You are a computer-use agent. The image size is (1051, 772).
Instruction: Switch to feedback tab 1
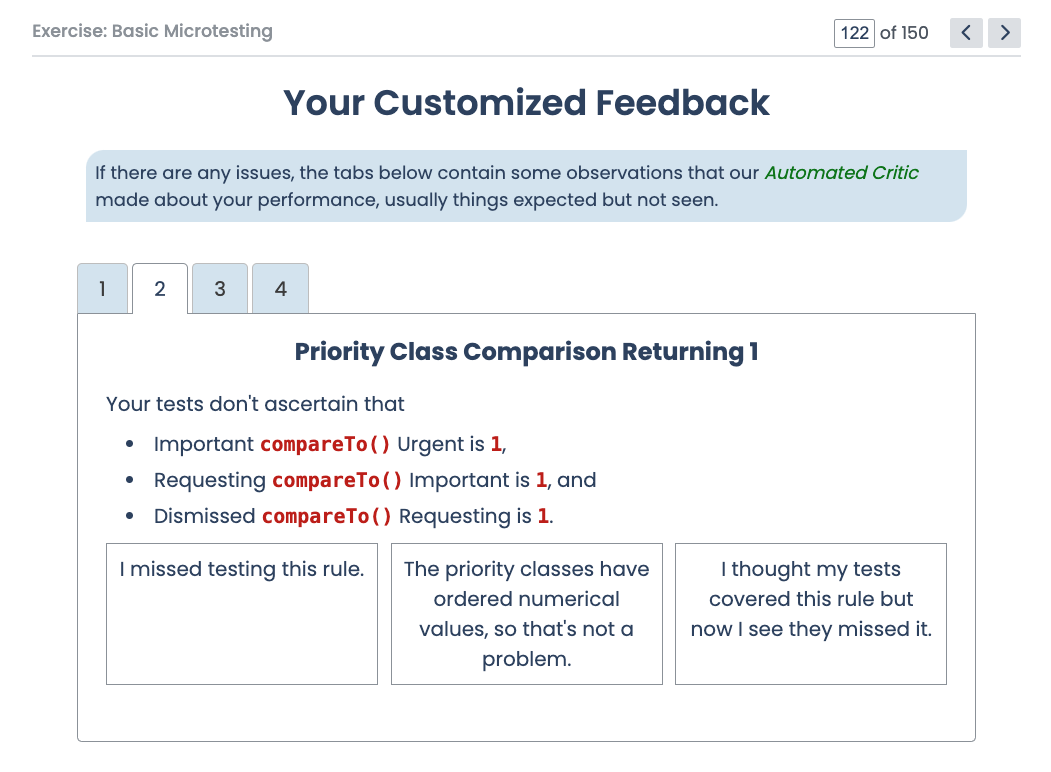[103, 289]
